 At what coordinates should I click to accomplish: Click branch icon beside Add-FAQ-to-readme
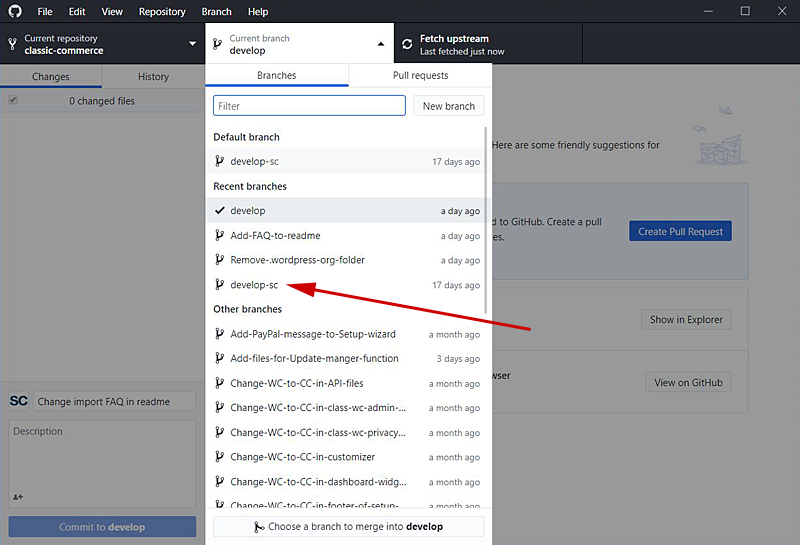pos(219,235)
